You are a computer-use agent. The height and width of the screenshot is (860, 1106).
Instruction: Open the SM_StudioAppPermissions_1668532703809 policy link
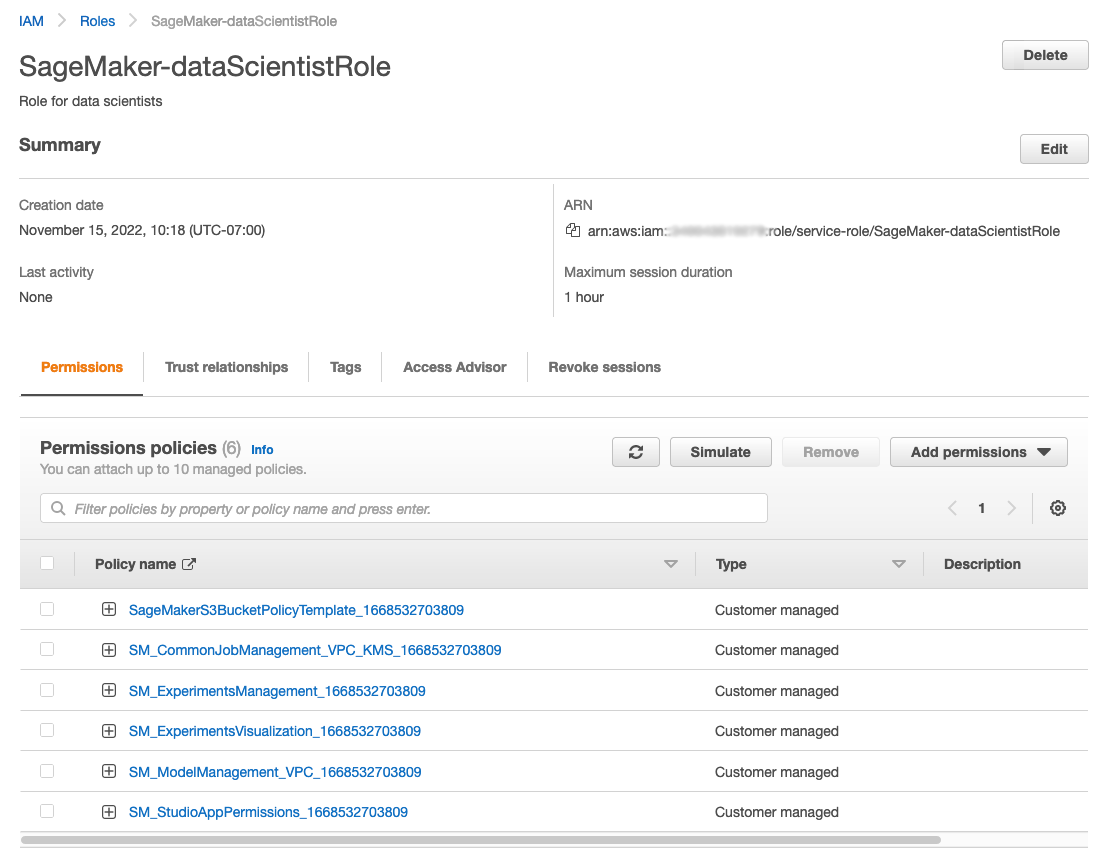pos(268,812)
